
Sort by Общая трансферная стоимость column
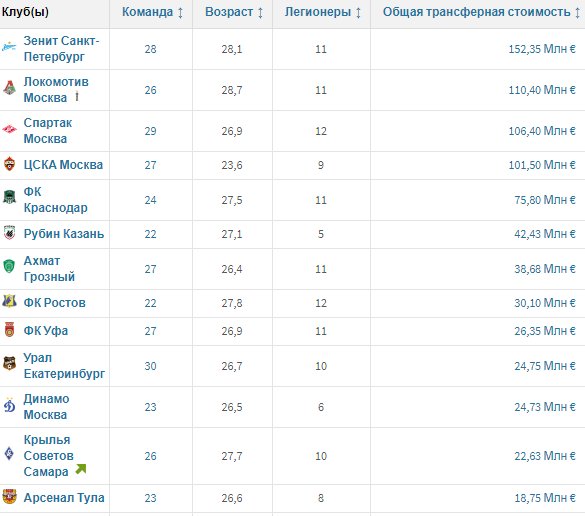481,12
